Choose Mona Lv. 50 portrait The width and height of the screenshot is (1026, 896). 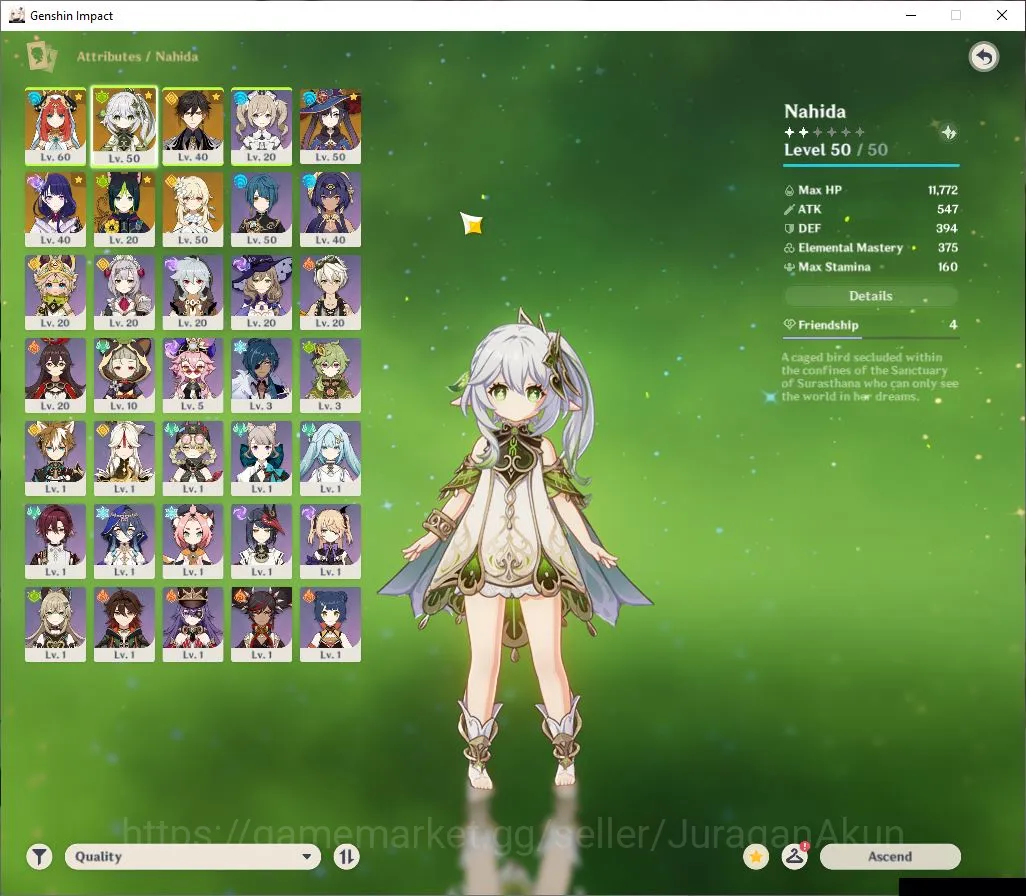pyautogui.click(x=330, y=126)
